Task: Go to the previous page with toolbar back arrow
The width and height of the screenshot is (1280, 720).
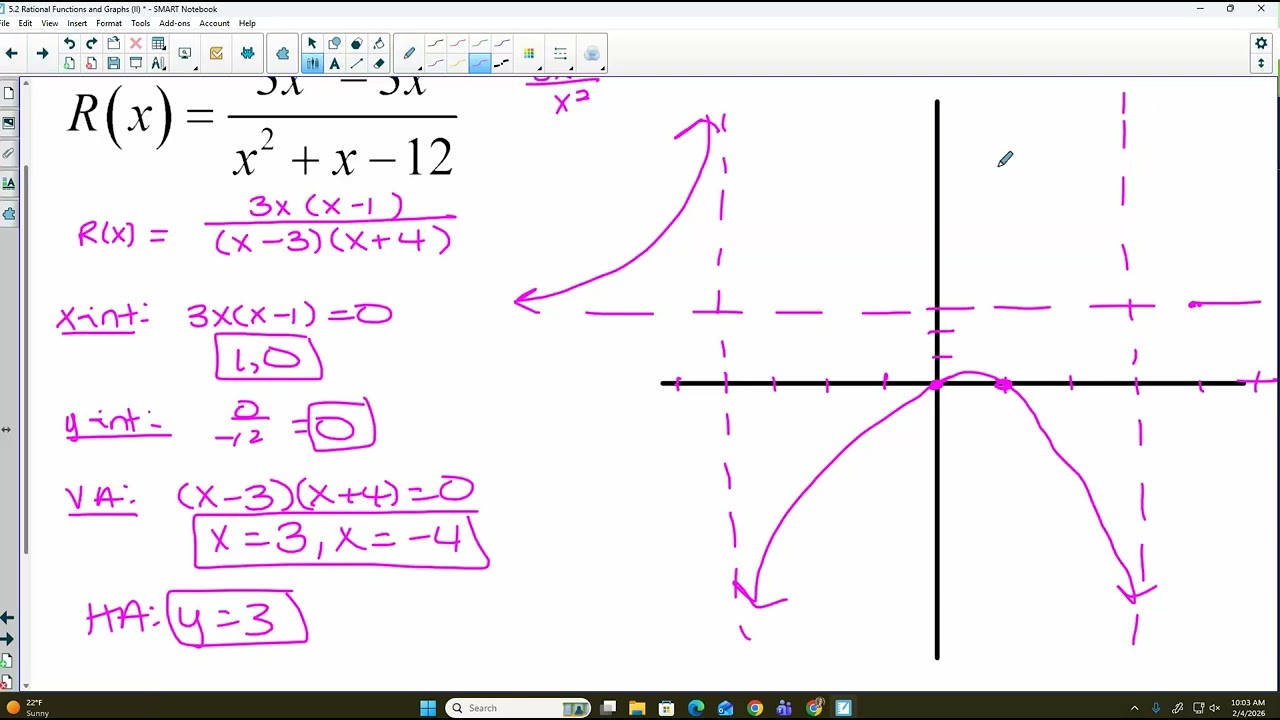Action: 12,53
